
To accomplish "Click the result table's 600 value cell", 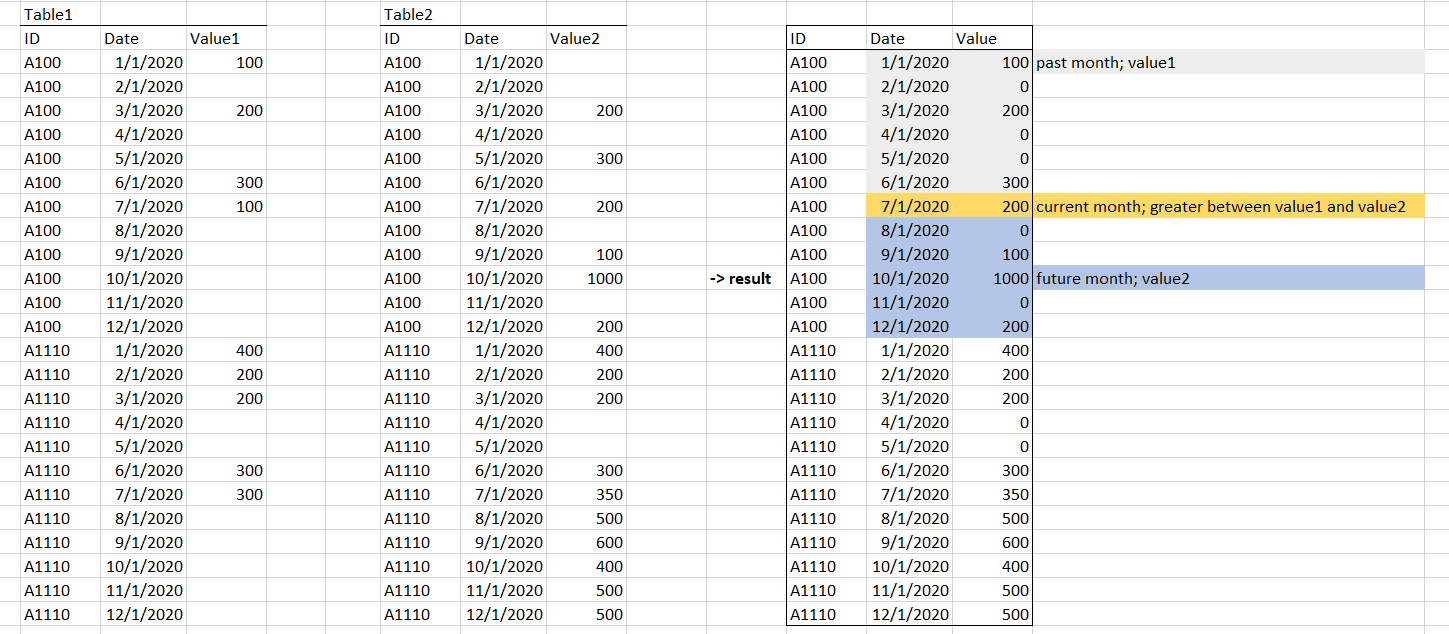I will point(992,542).
